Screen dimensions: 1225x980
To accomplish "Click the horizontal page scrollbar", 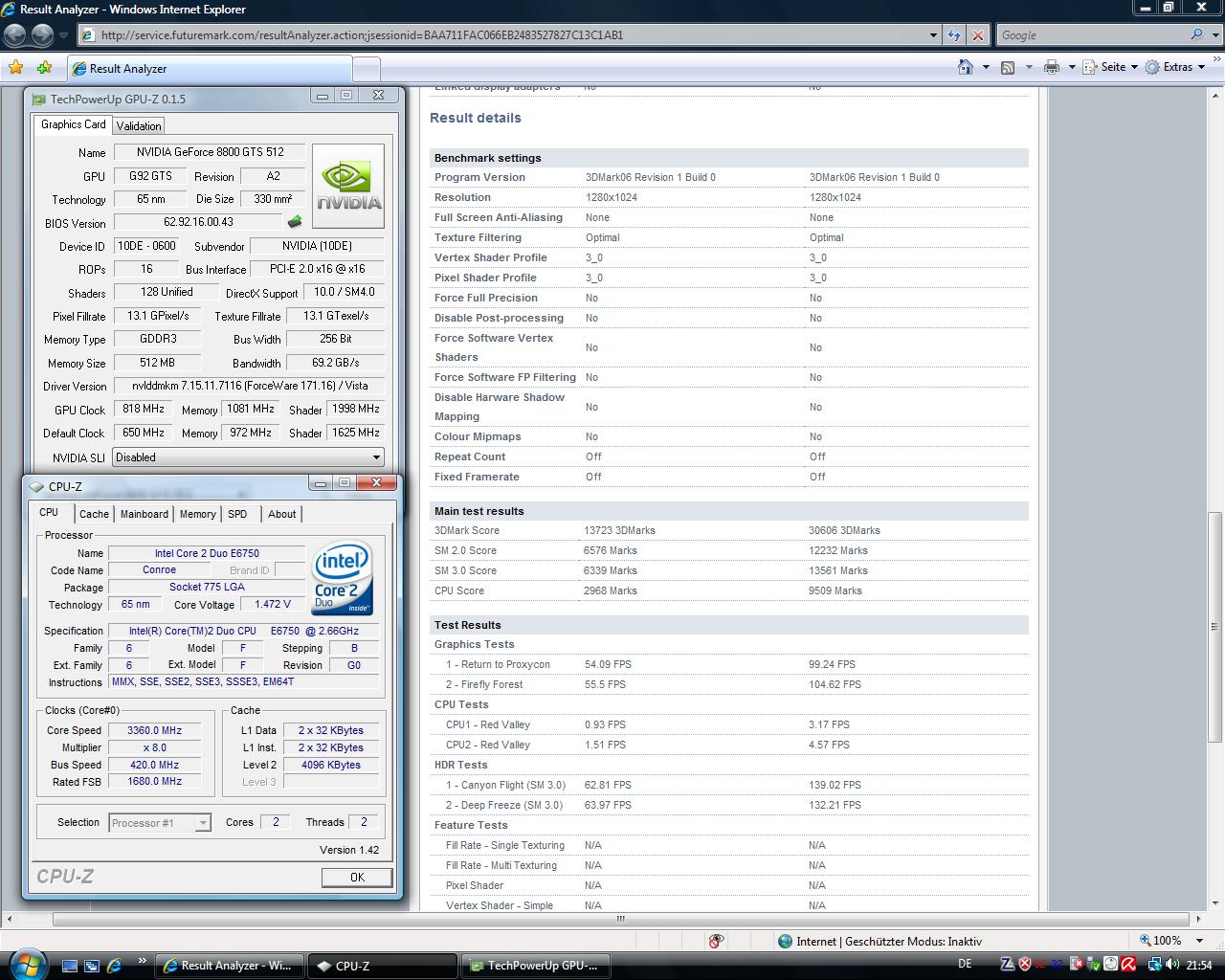I will click(x=620, y=919).
